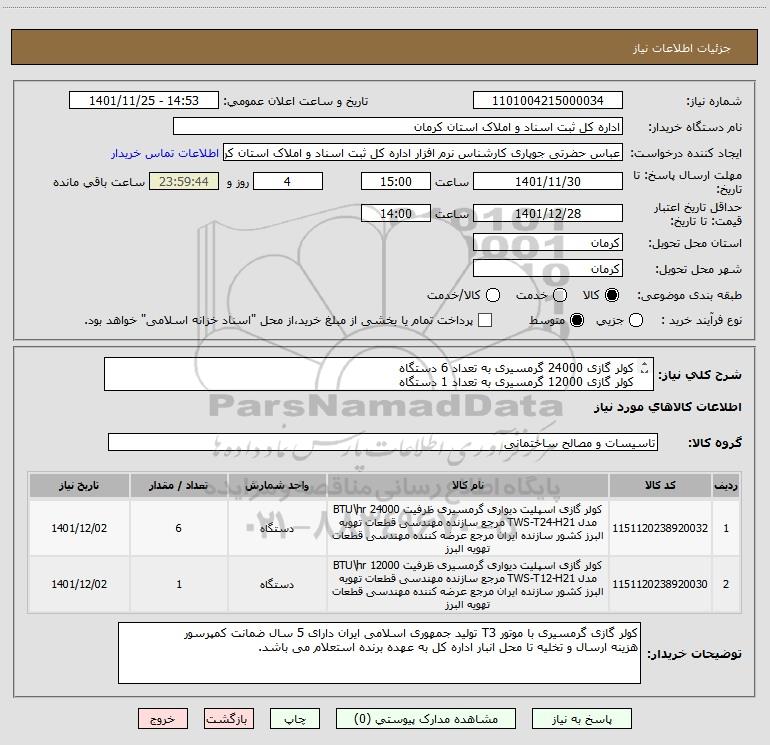
Task: Click the general description شرح کلی نیاز text box
Action: 379,374
